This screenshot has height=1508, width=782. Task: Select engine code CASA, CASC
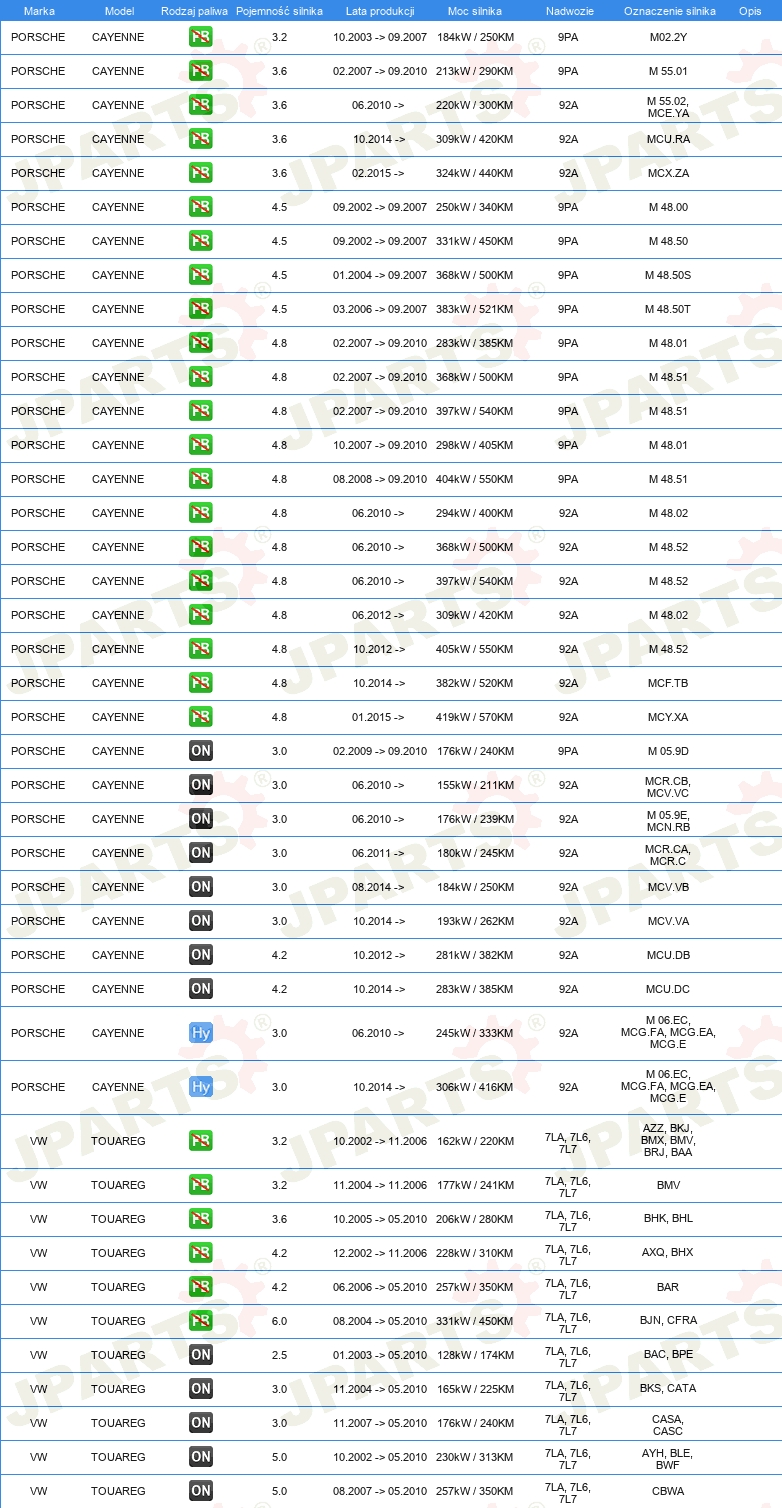668,1425
